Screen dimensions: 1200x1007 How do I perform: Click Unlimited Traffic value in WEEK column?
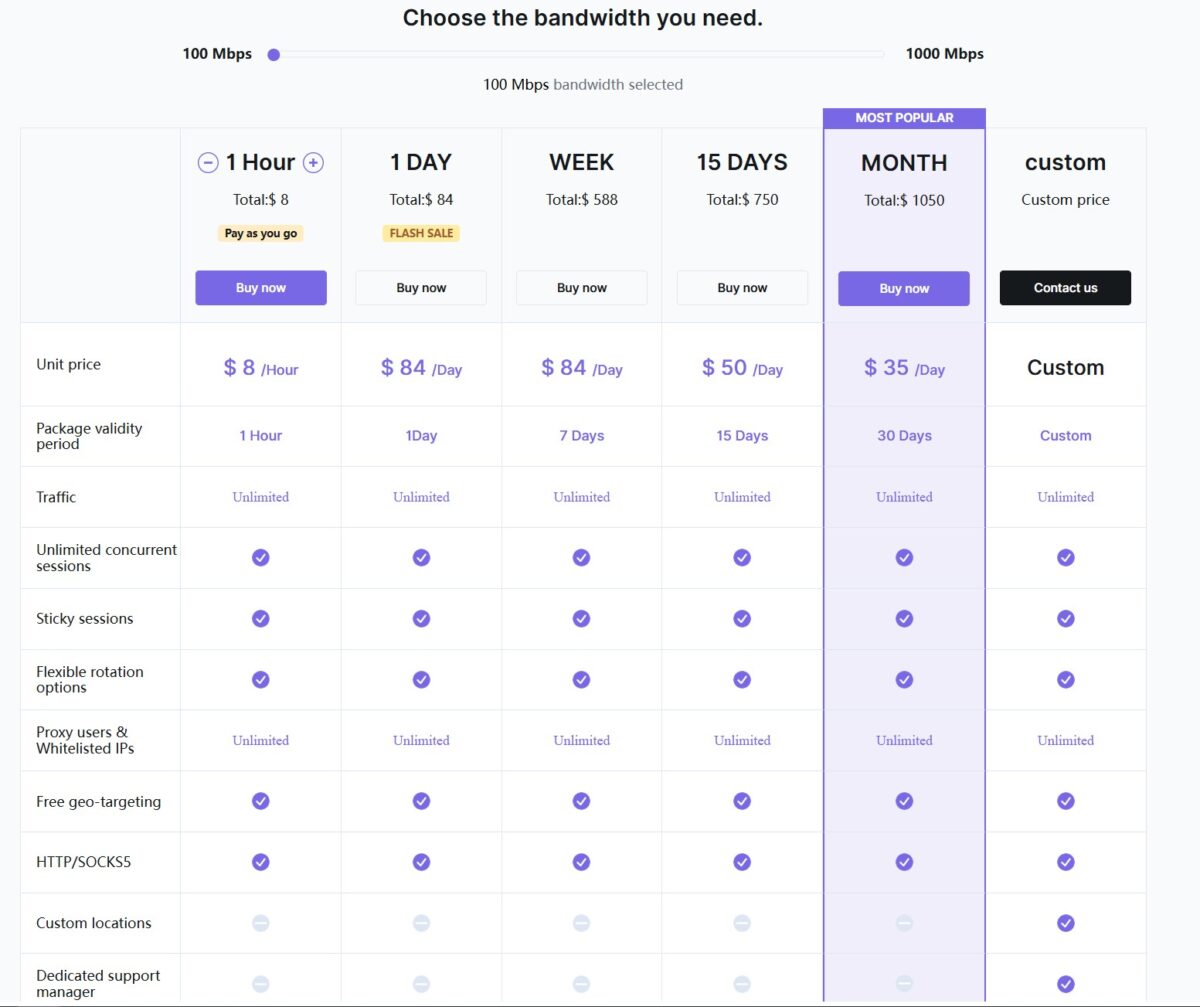click(x=582, y=497)
